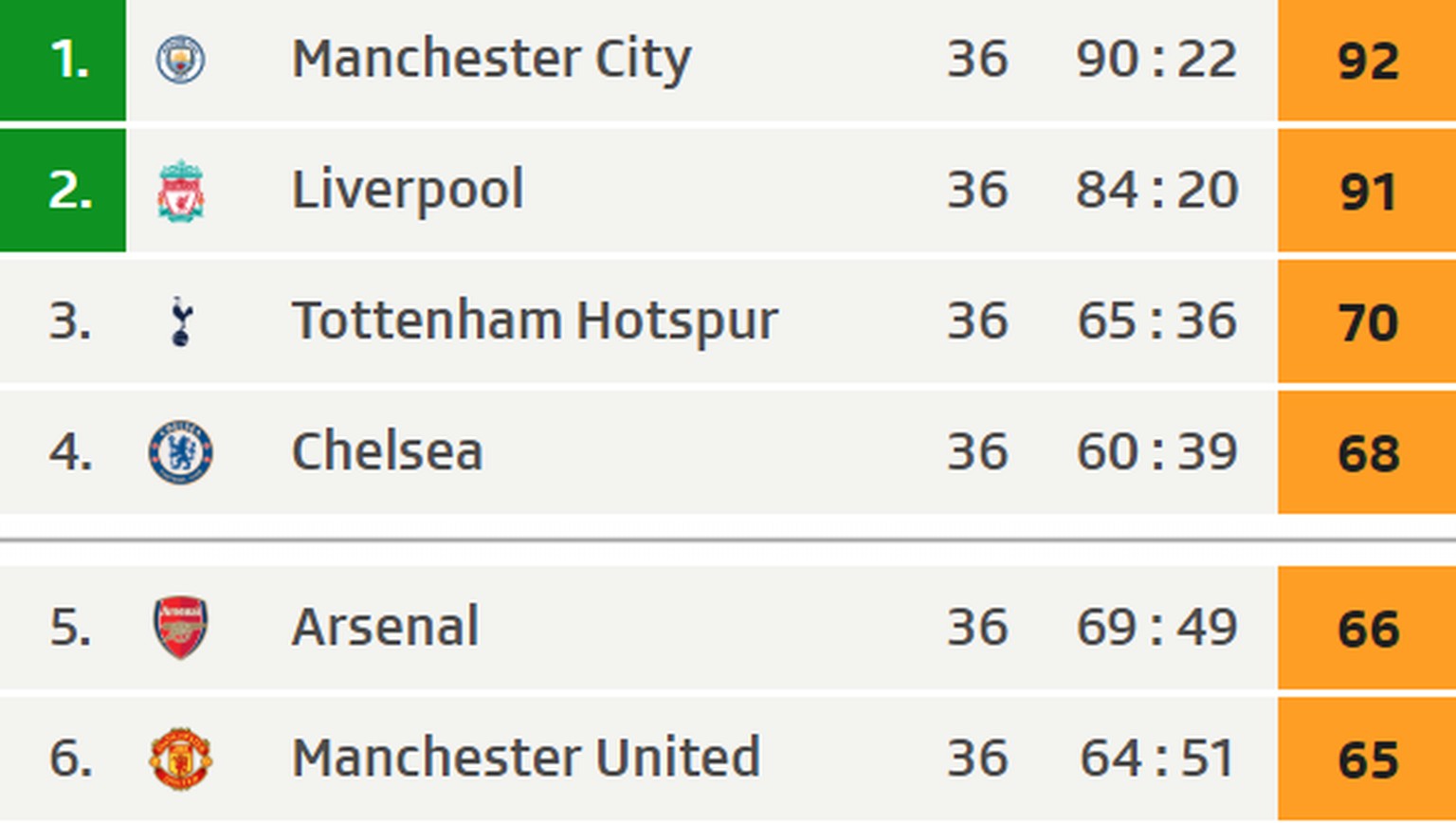Click Arsenal's 66 points cell
This screenshot has height=823, width=1456.
[1367, 629]
